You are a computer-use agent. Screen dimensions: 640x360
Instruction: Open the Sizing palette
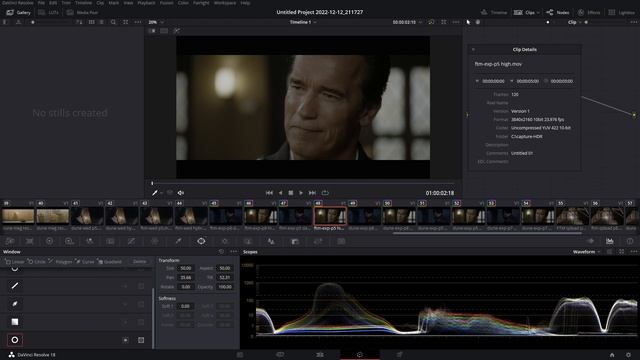coord(318,241)
